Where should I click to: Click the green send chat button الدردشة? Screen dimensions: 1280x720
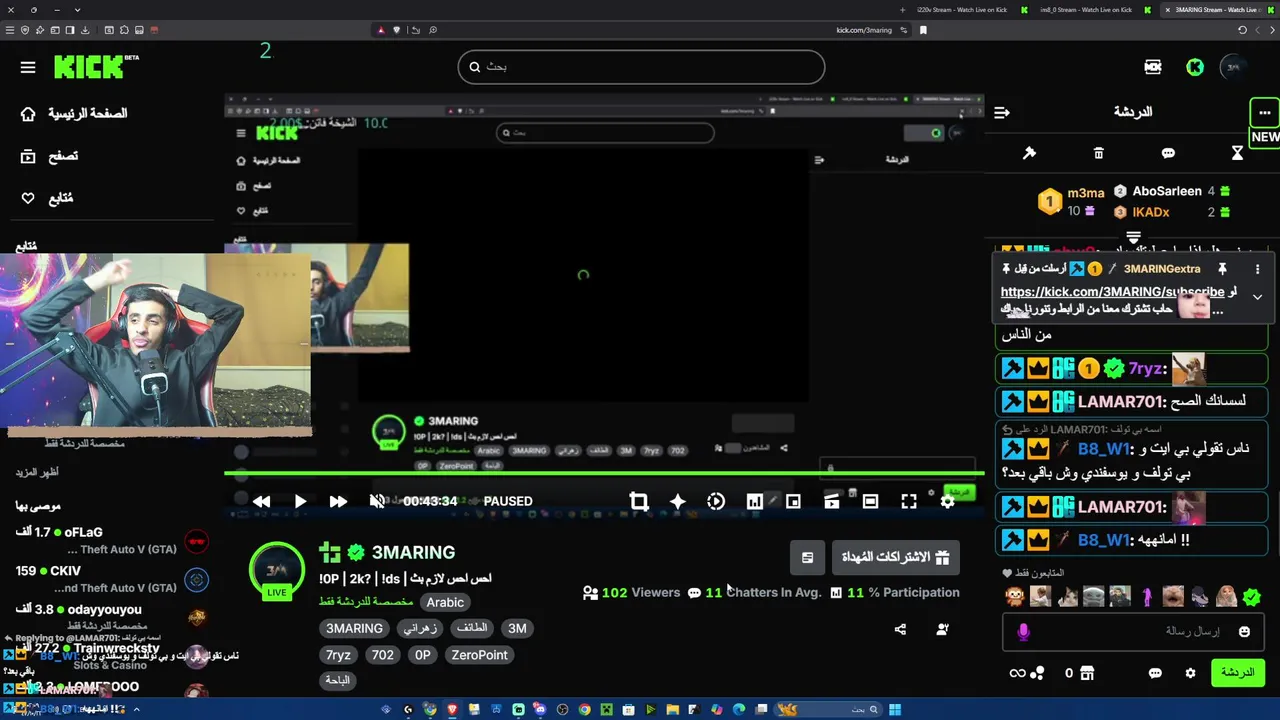pyautogui.click(x=1237, y=673)
